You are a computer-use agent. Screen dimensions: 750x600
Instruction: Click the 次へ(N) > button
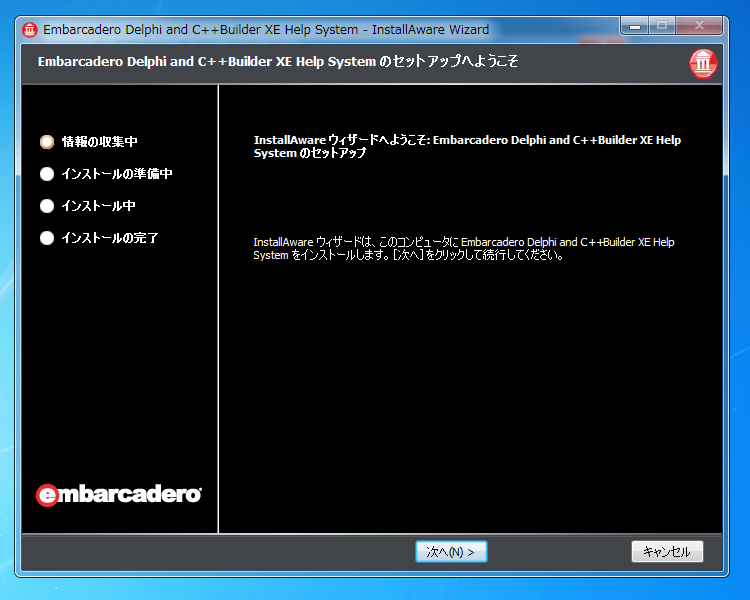(451, 552)
